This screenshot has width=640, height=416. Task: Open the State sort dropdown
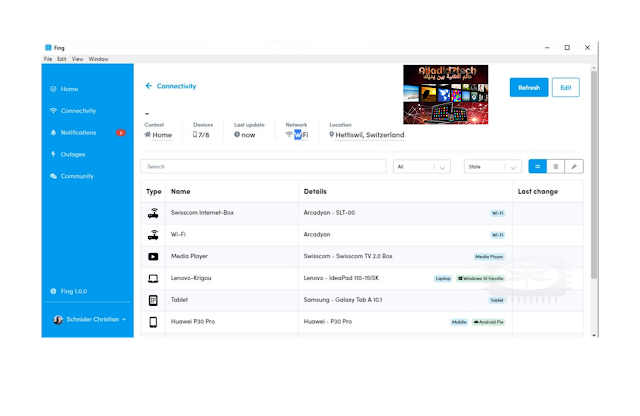point(493,167)
